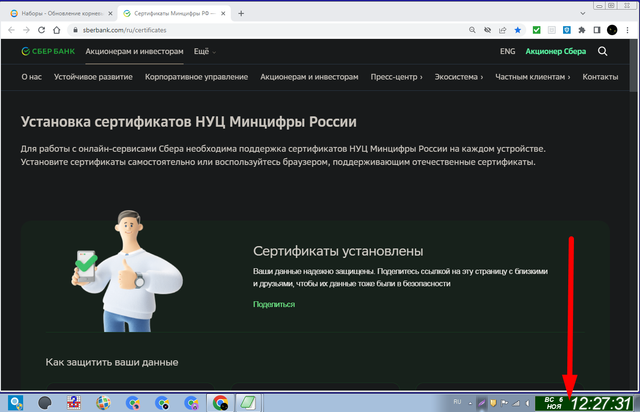Open the browser home page icon
640x412 pixels.
56,30
